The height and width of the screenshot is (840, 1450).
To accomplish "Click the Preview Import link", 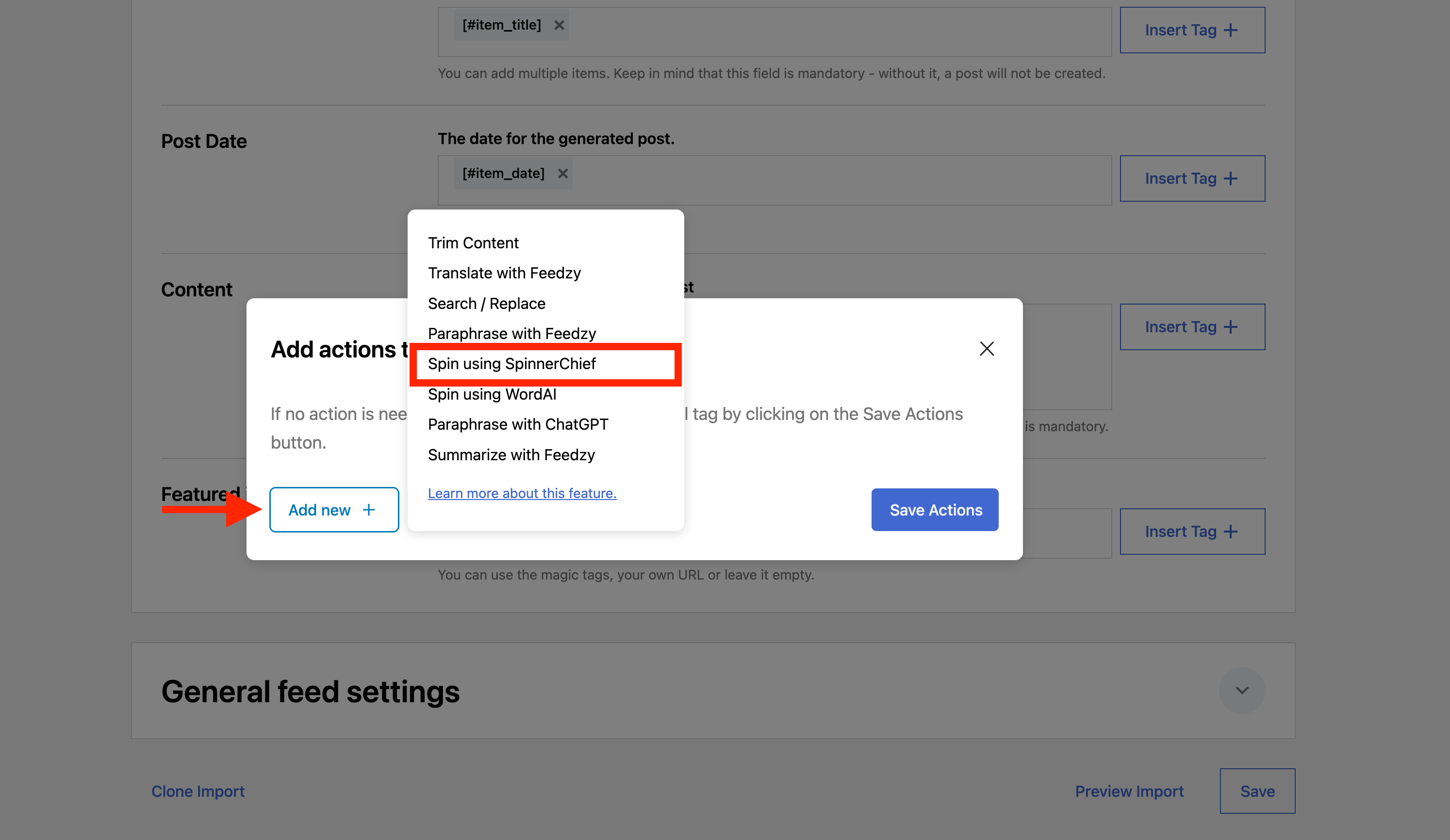I will [1129, 791].
